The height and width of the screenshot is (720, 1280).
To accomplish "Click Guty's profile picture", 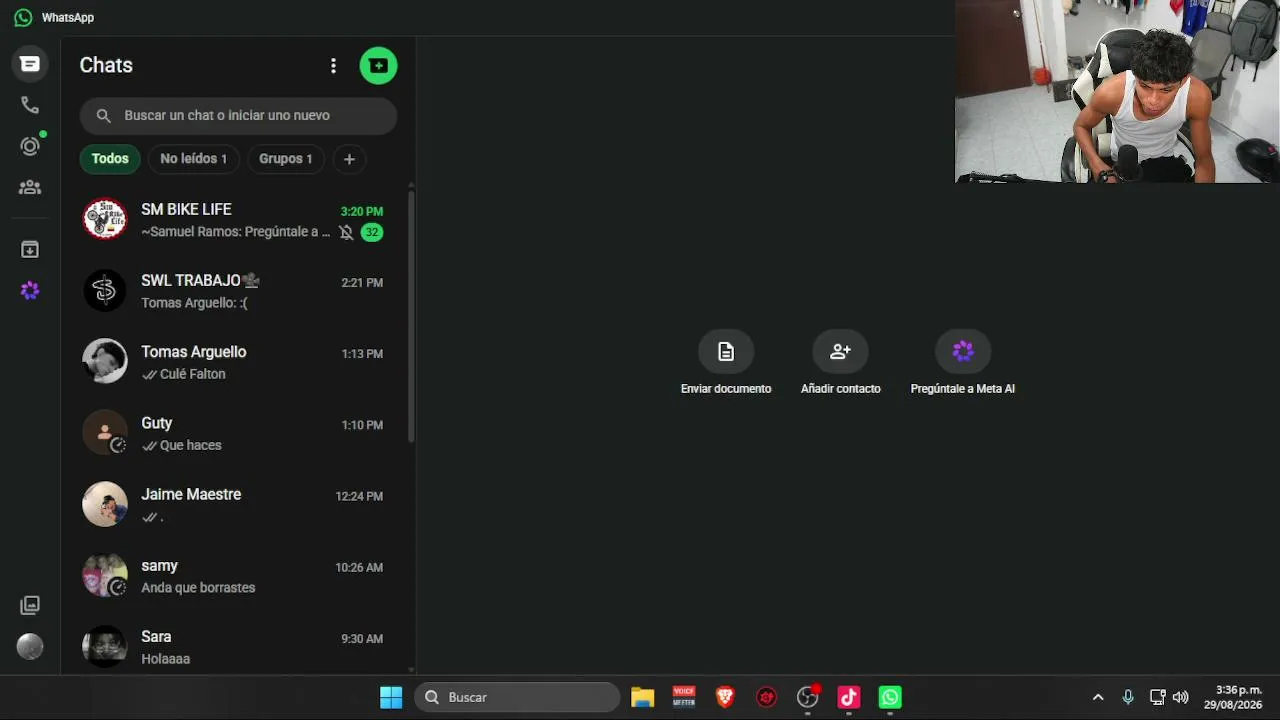I will click(x=105, y=432).
